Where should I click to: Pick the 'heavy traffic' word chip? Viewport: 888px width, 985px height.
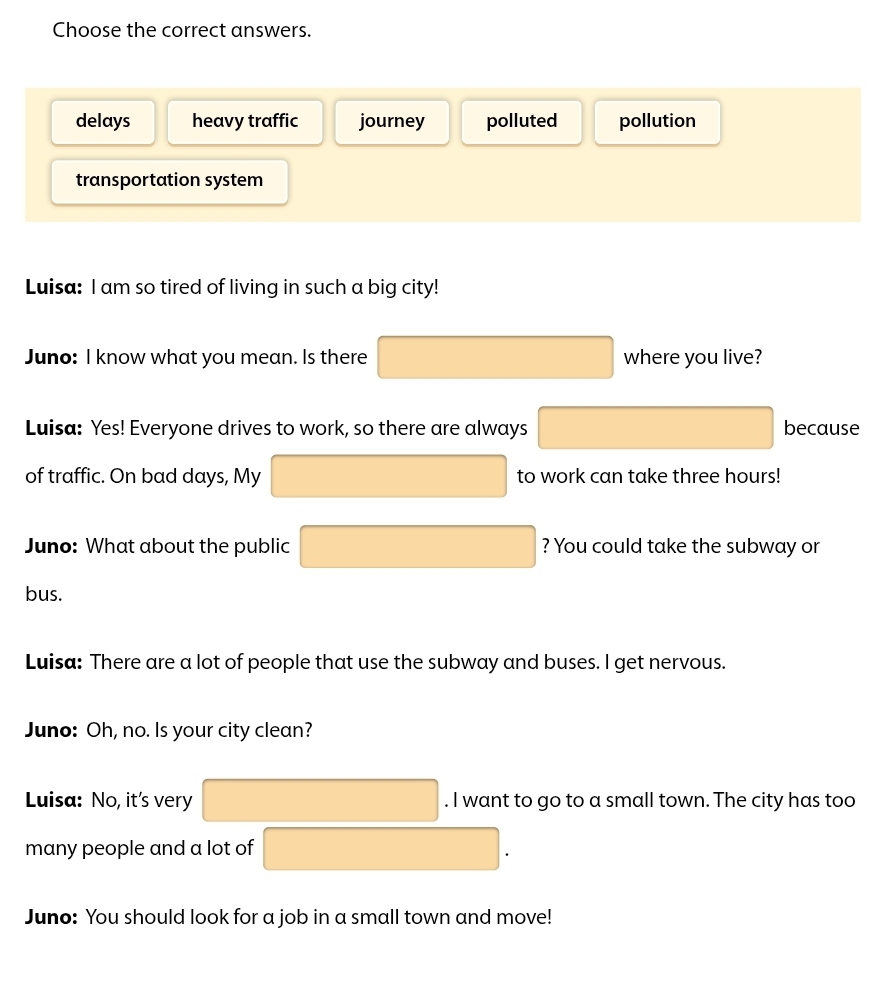[x=245, y=122]
